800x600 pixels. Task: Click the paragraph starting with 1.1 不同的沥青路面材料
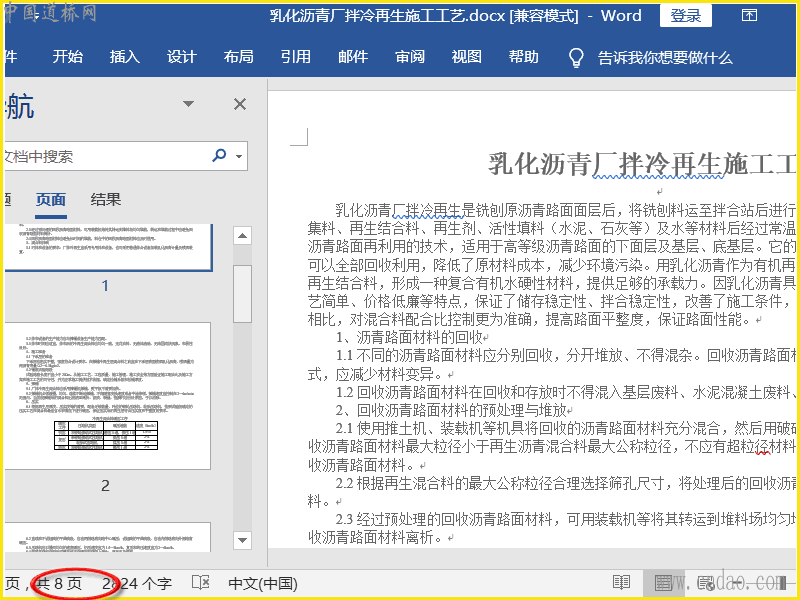552,365
